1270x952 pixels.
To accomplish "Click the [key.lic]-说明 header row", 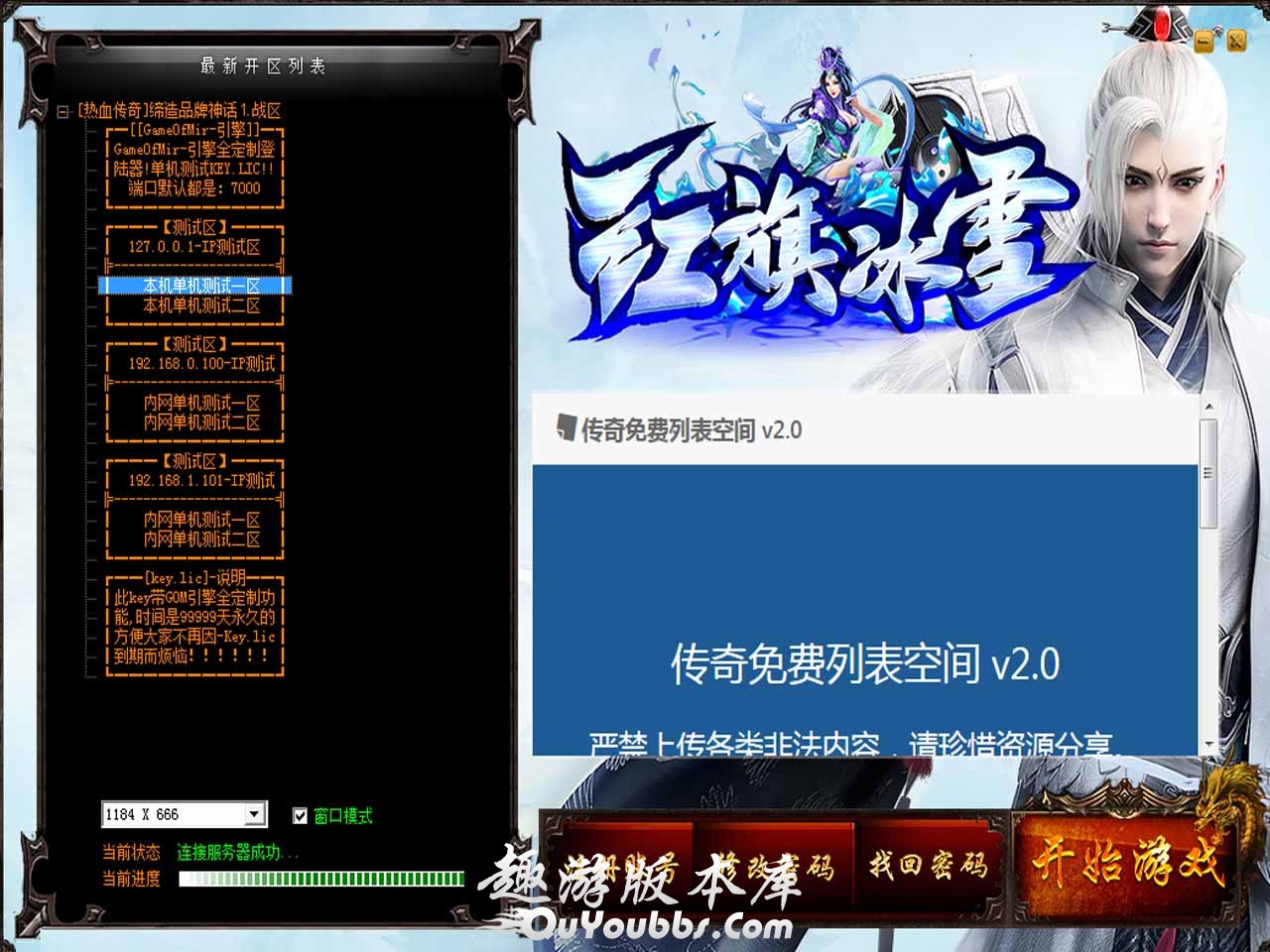I will click(195, 578).
